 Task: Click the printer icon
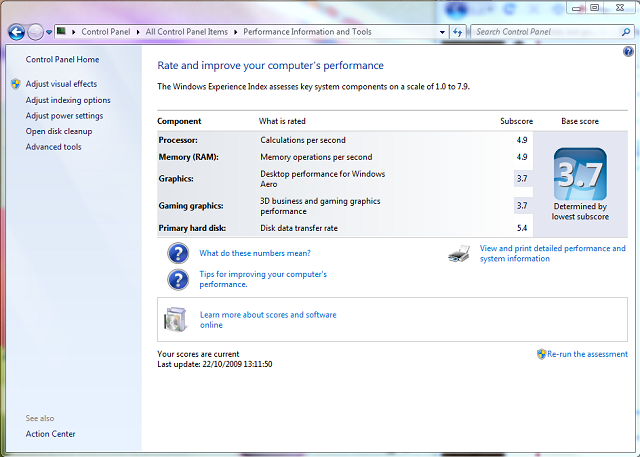pos(459,253)
